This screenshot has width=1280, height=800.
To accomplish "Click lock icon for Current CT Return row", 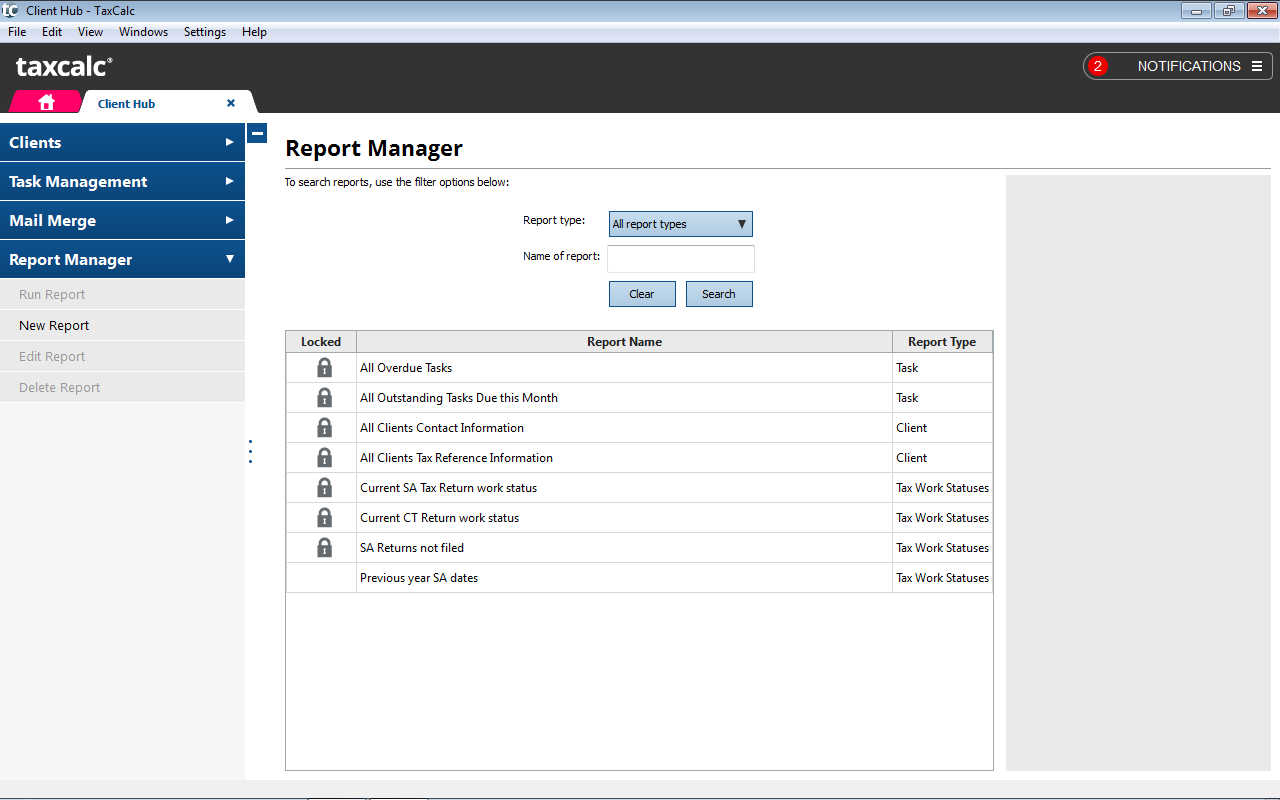I will coord(324,517).
